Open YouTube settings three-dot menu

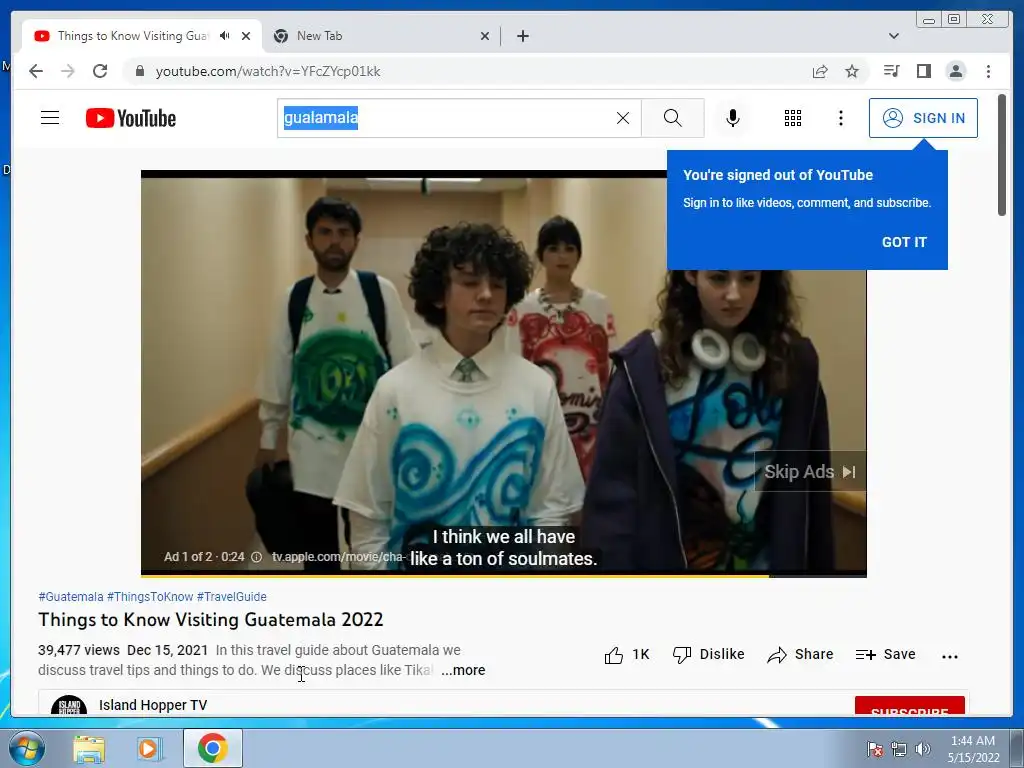pyautogui.click(x=840, y=118)
